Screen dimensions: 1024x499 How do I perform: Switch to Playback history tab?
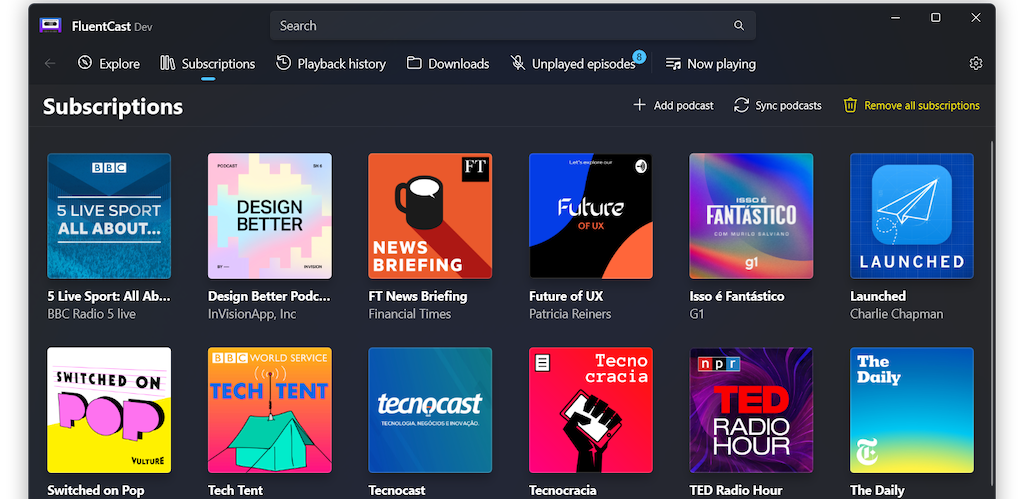(331, 64)
